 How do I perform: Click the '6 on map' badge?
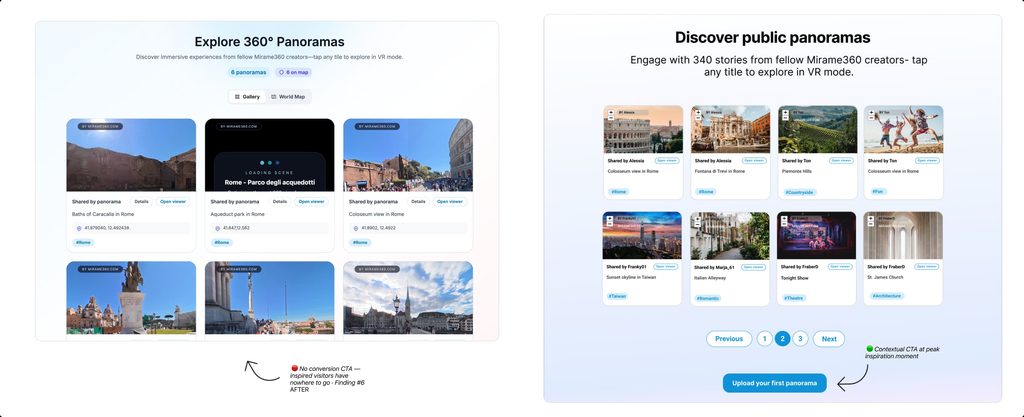pos(294,72)
